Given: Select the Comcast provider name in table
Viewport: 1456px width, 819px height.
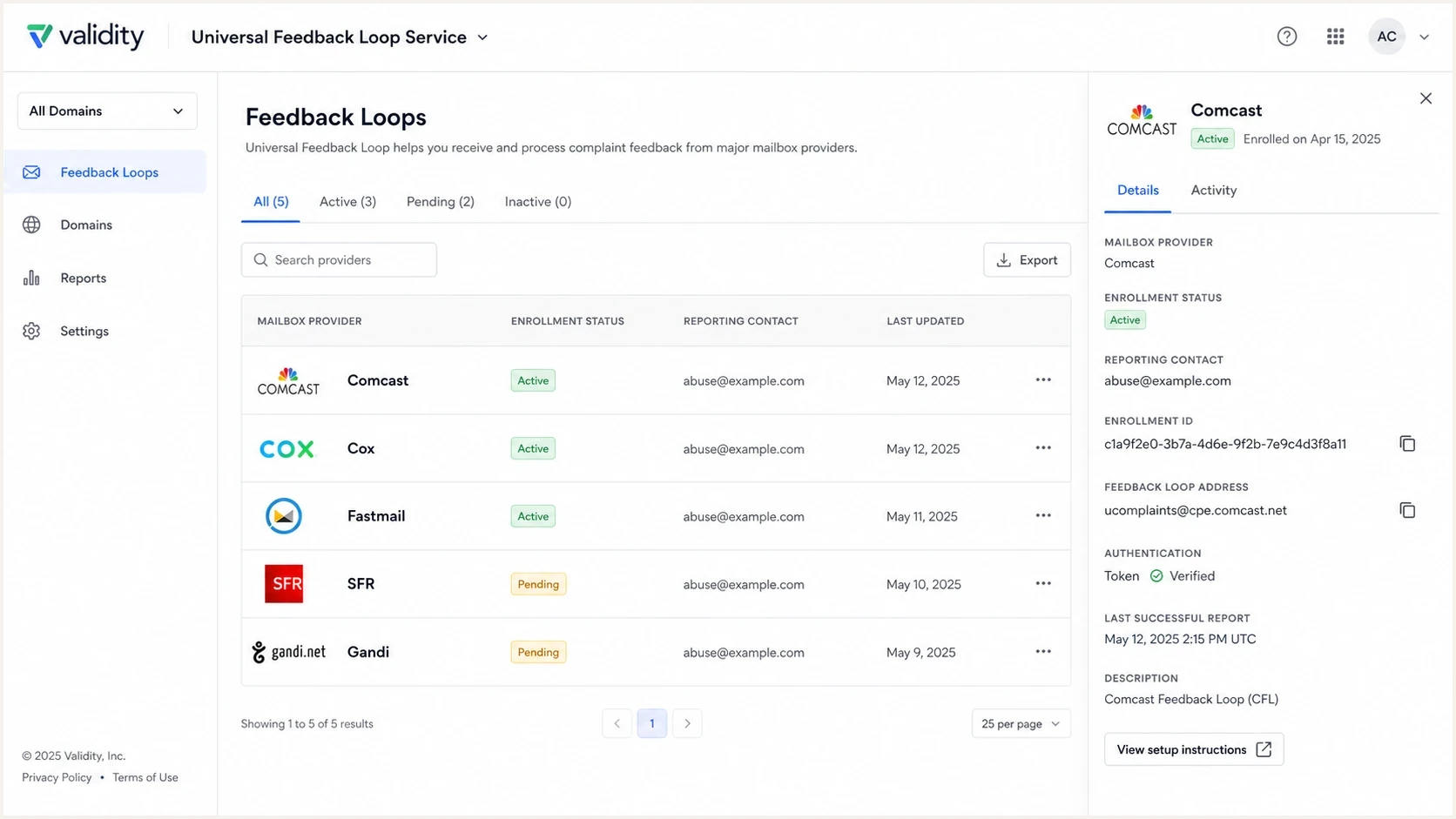Looking at the screenshot, I should click(378, 380).
